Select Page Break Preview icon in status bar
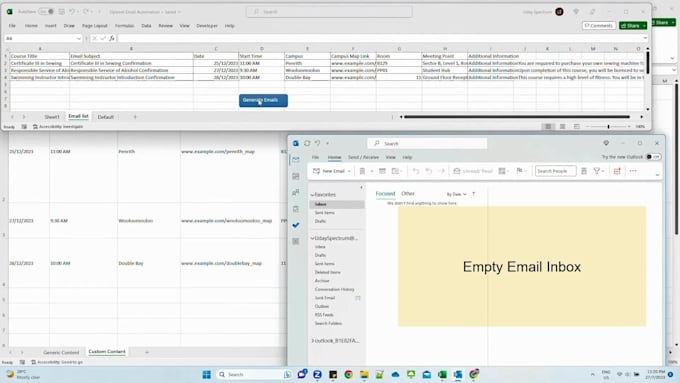The height and width of the screenshot is (383, 680). tap(576, 127)
